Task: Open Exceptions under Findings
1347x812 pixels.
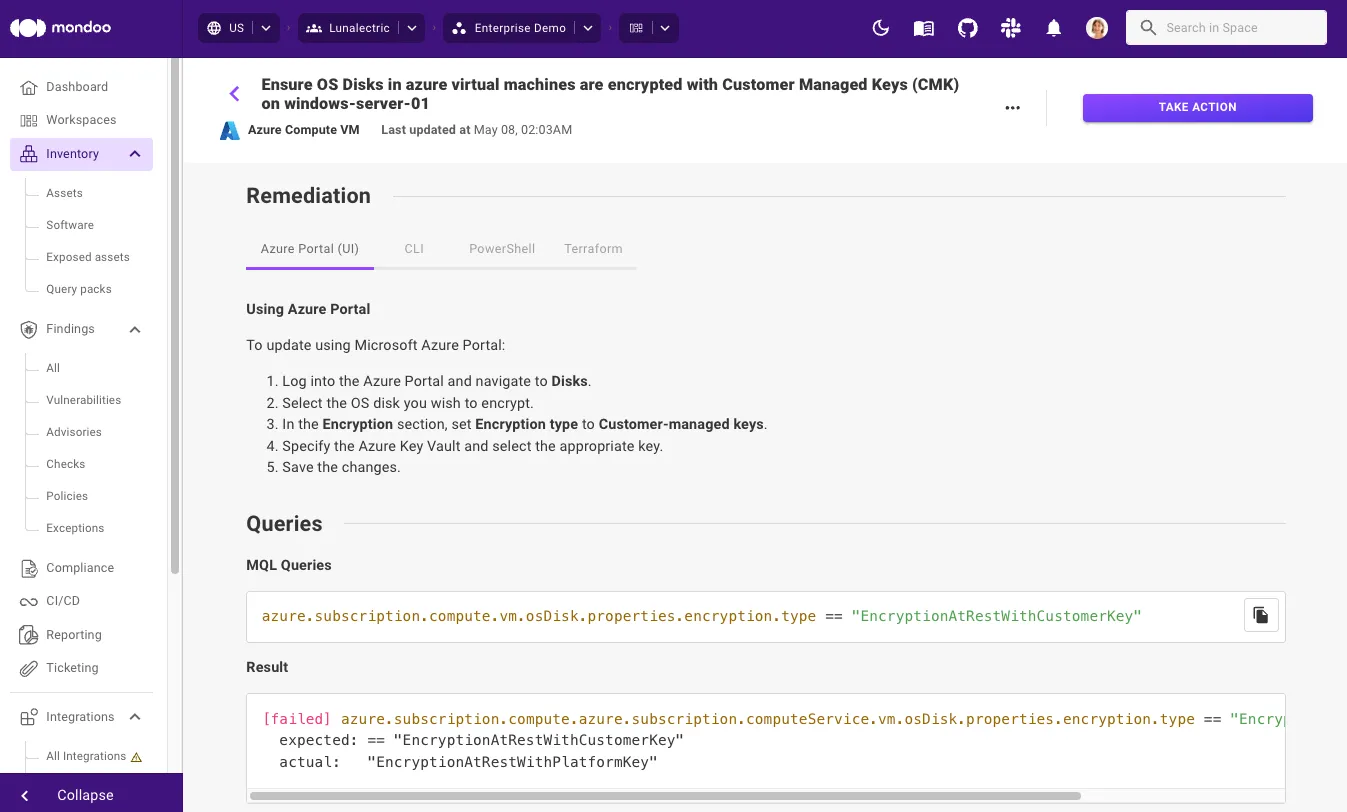Action: click(75, 528)
